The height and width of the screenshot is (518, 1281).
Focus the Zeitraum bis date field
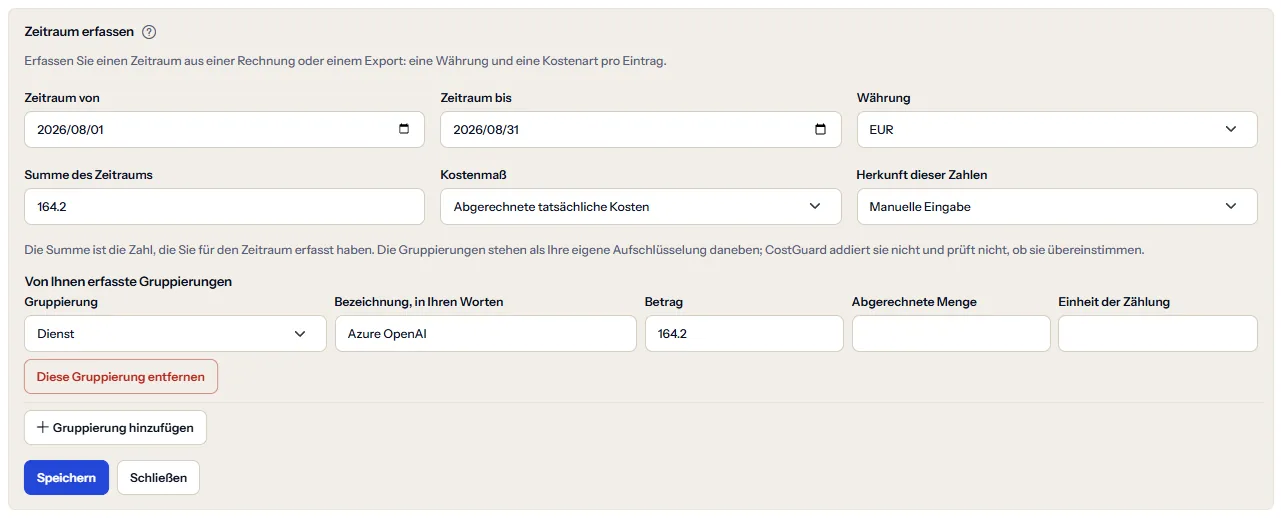pyautogui.click(x=641, y=129)
